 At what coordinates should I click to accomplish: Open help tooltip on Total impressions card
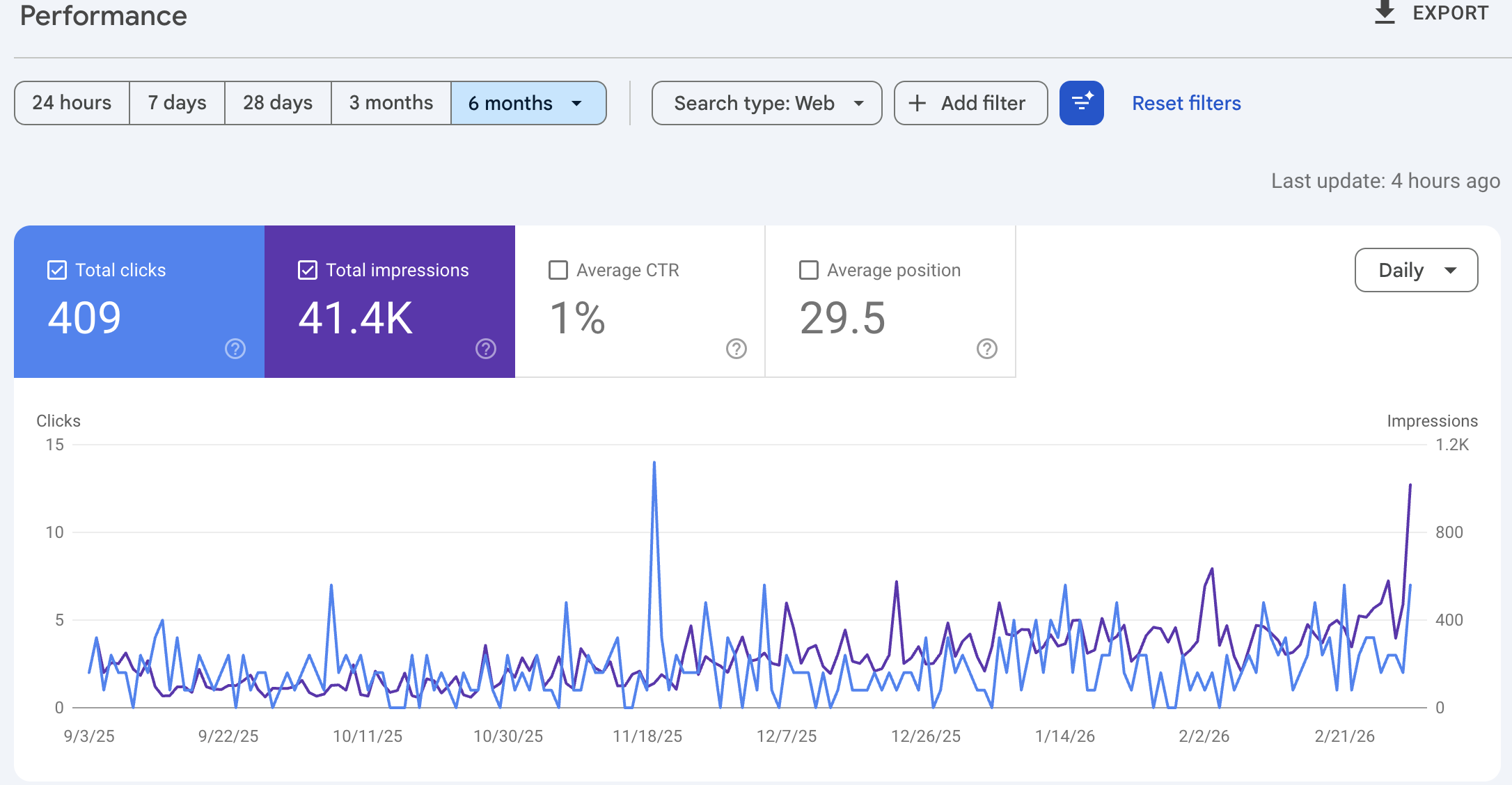tap(485, 348)
